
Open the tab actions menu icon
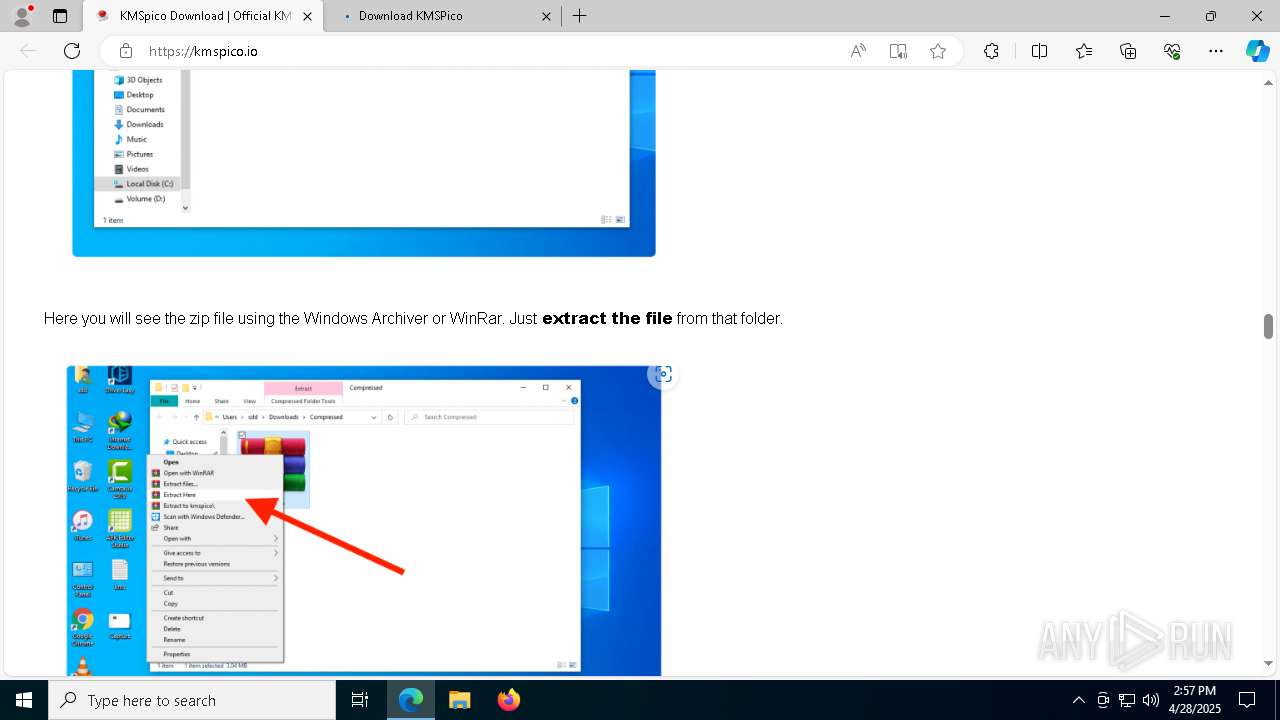click(60, 16)
